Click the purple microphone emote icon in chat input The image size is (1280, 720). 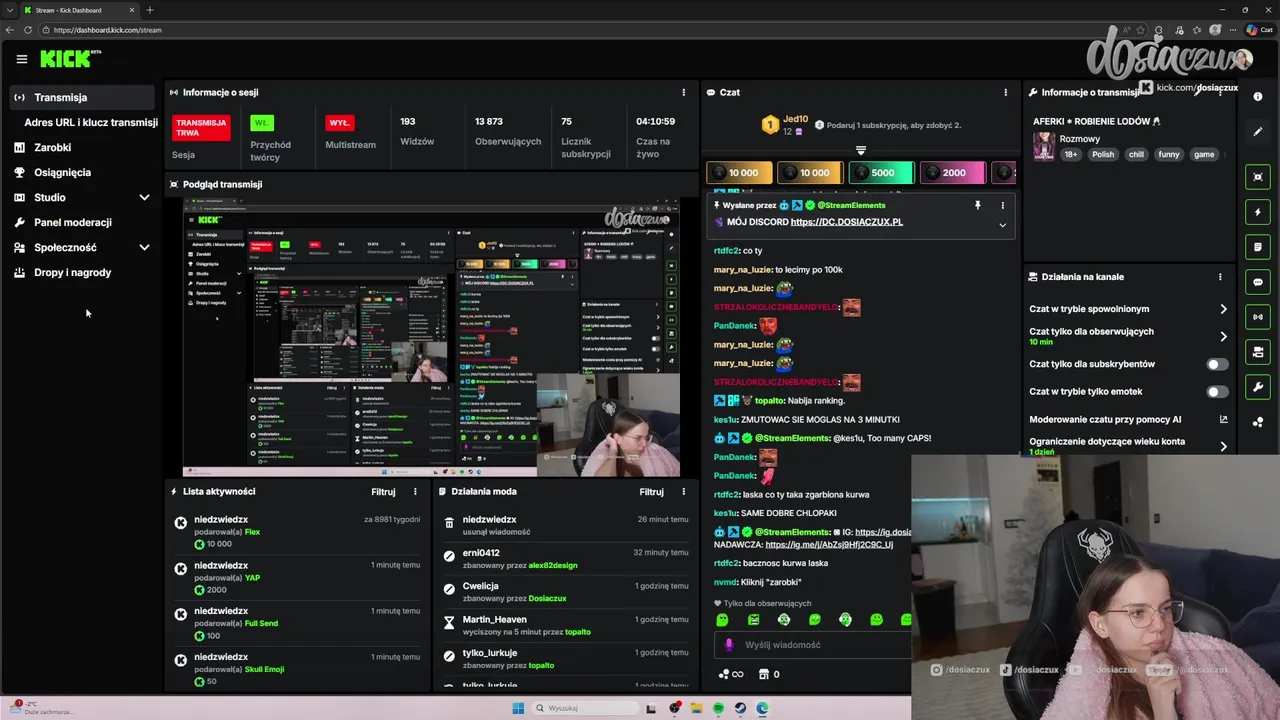pyautogui.click(x=728, y=645)
